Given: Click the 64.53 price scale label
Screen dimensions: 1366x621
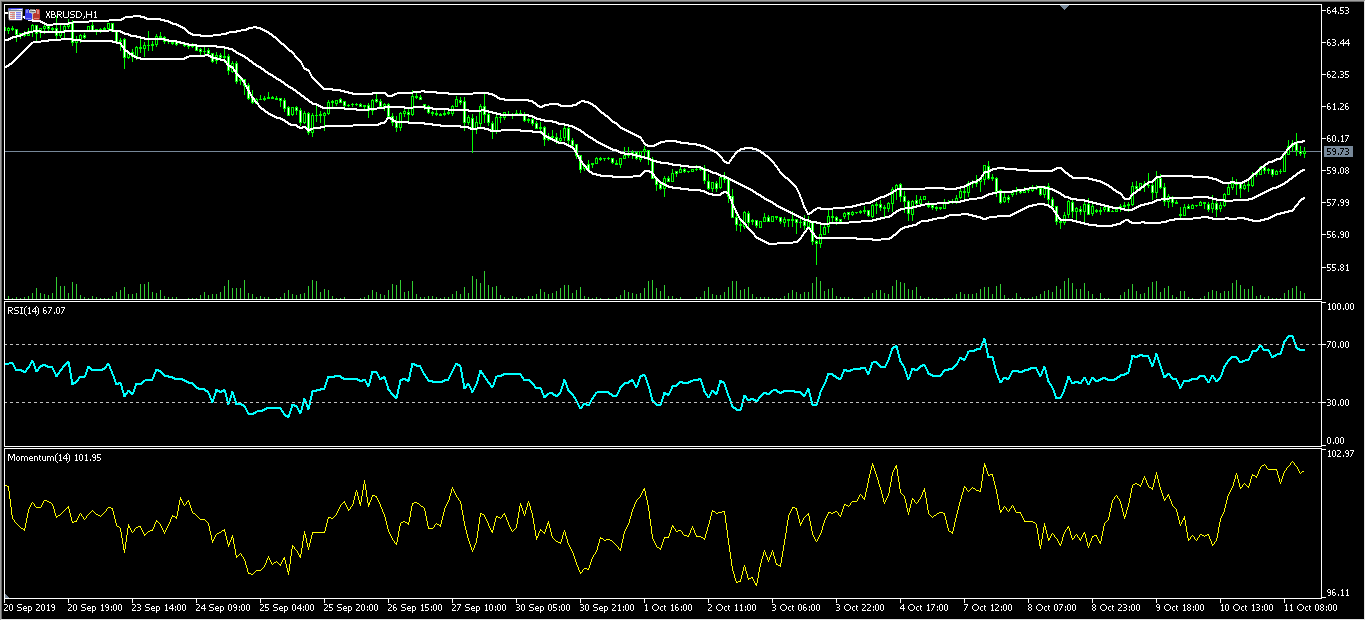Looking at the screenshot, I should pos(1338,10).
